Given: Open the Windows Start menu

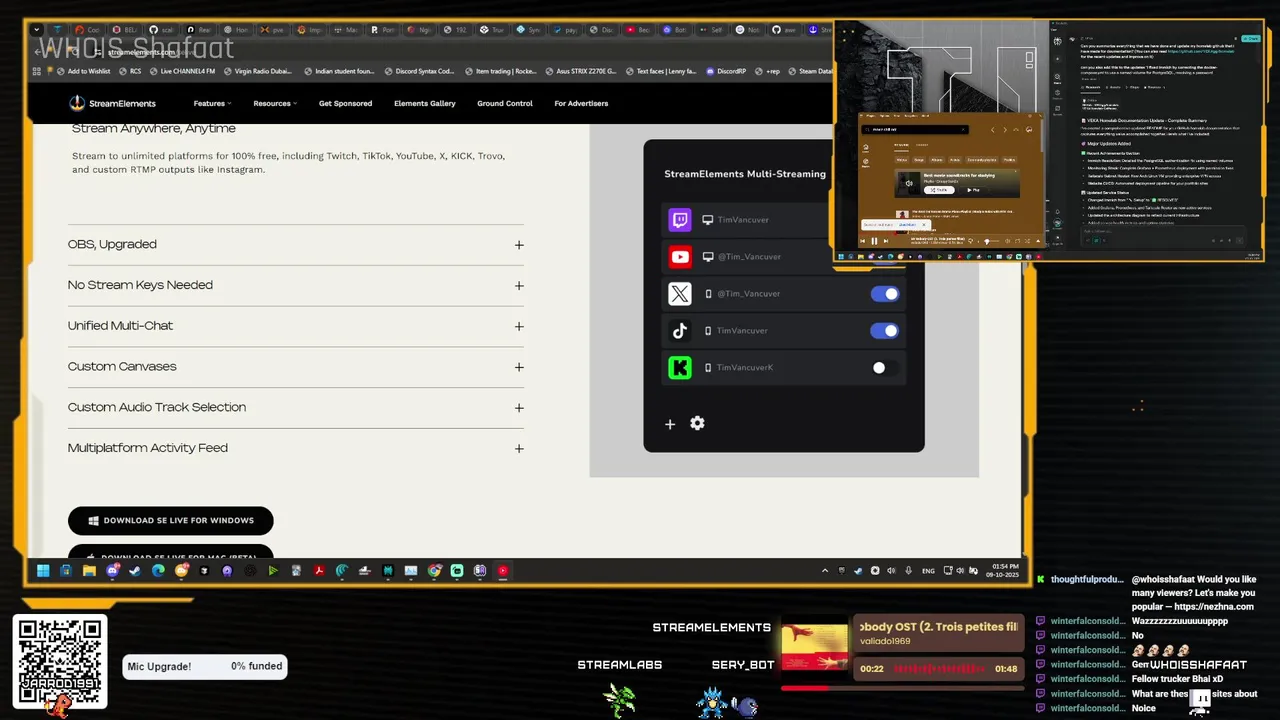Looking at the screenshot, I should pos(43,571).
